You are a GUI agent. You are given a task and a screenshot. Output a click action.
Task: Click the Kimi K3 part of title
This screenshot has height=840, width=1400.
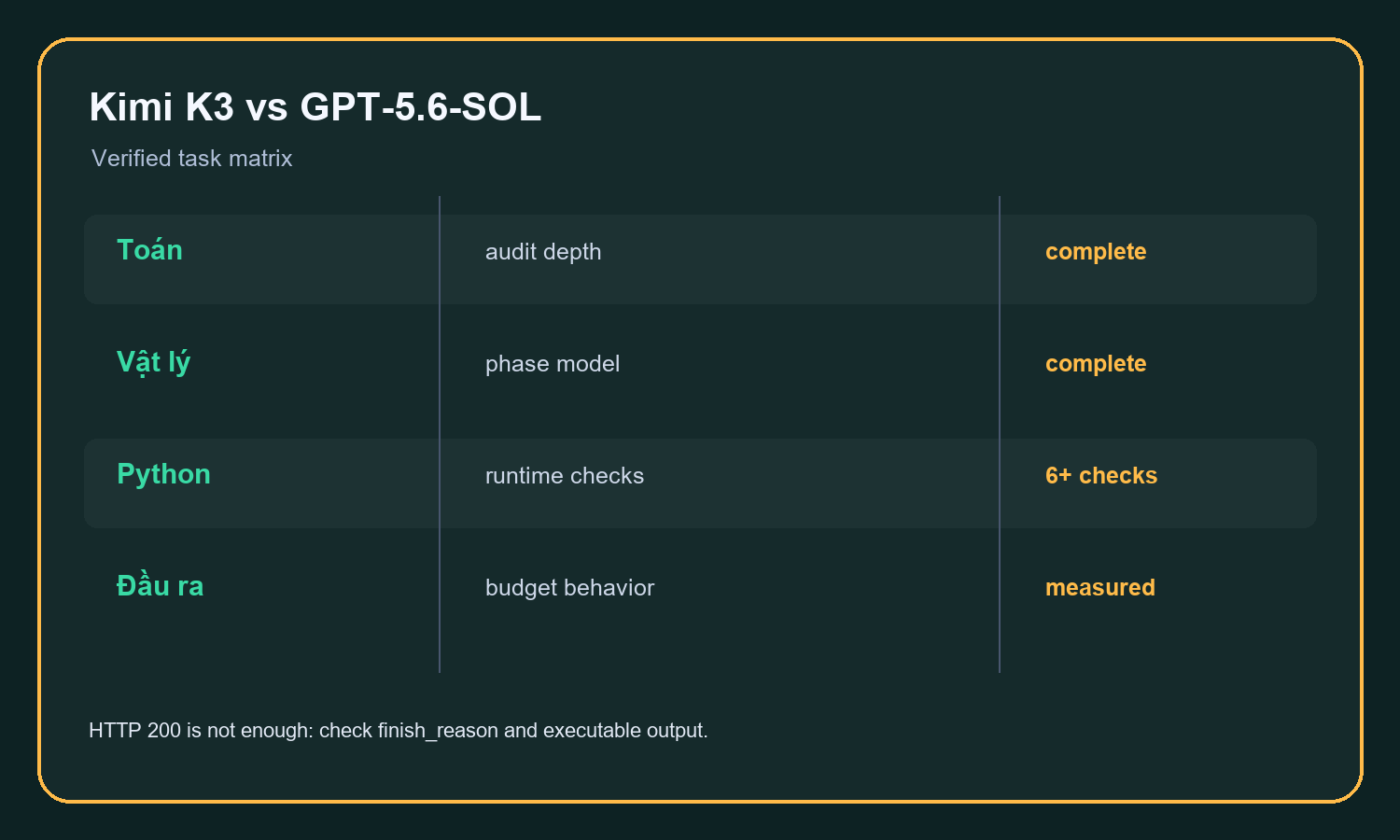161,107
